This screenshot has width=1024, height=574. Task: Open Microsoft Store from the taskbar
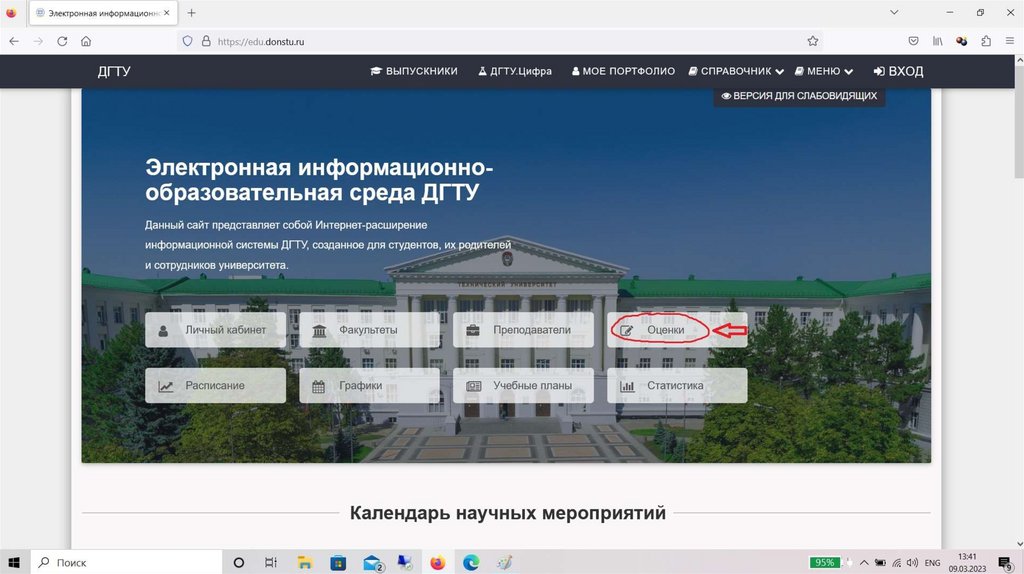pos(338,562)
